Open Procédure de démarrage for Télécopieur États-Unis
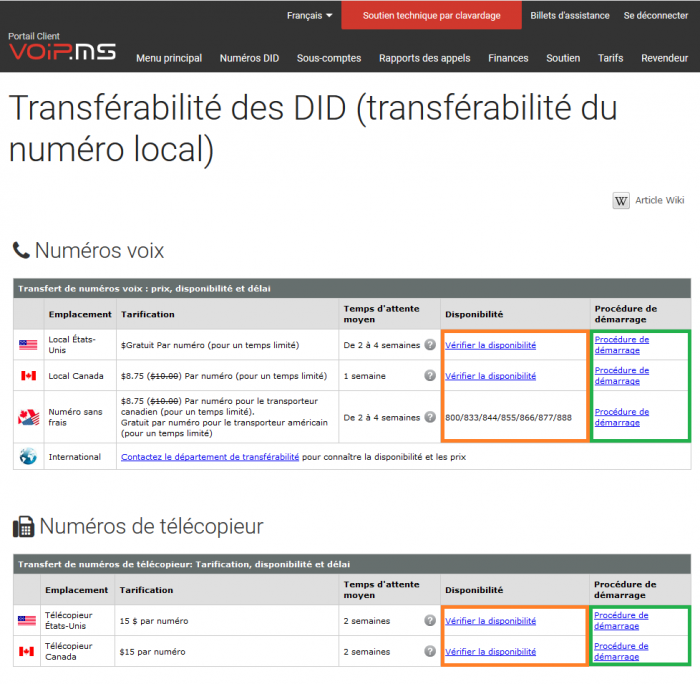Screen dimensions: 700x684 pos(621,620)
